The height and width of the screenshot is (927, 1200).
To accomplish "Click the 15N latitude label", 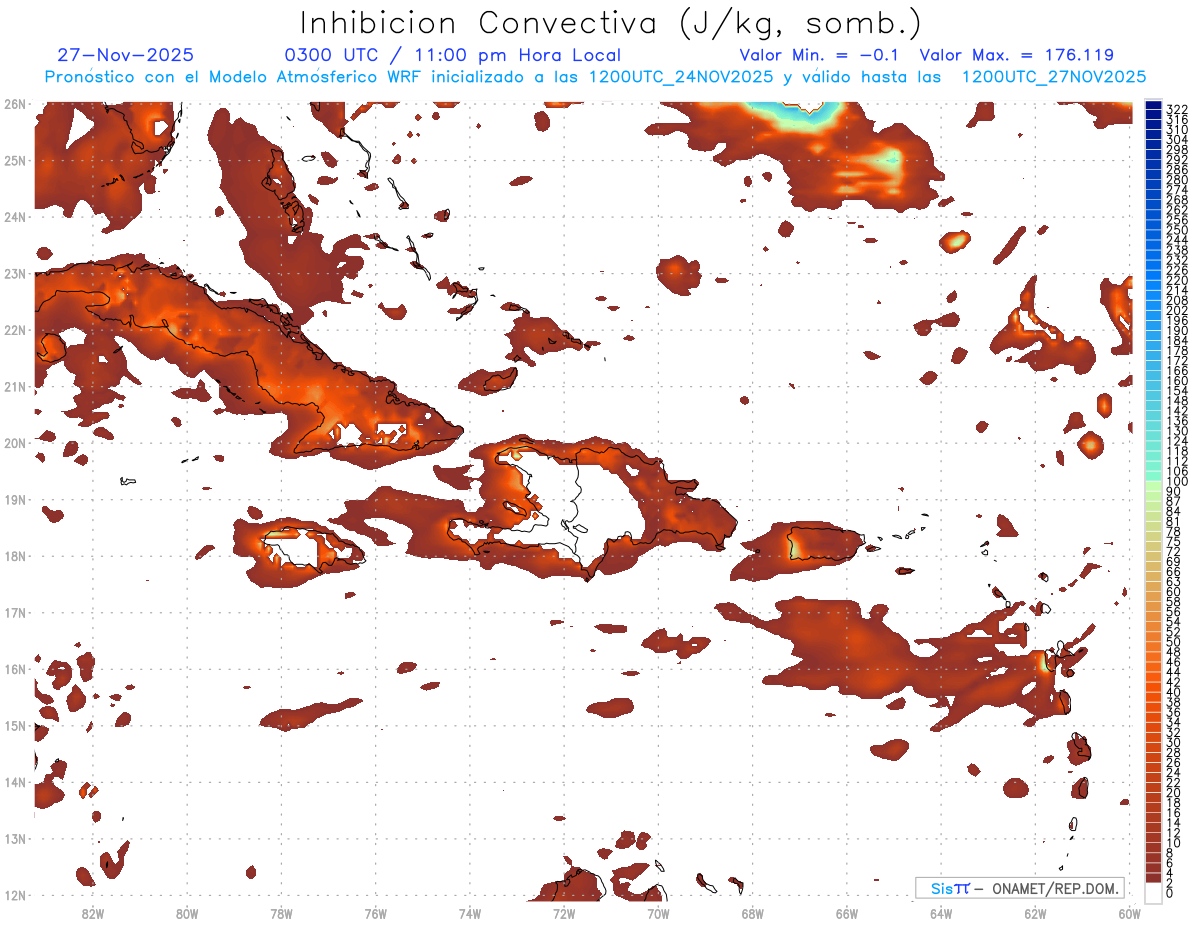I will [15, 725].
